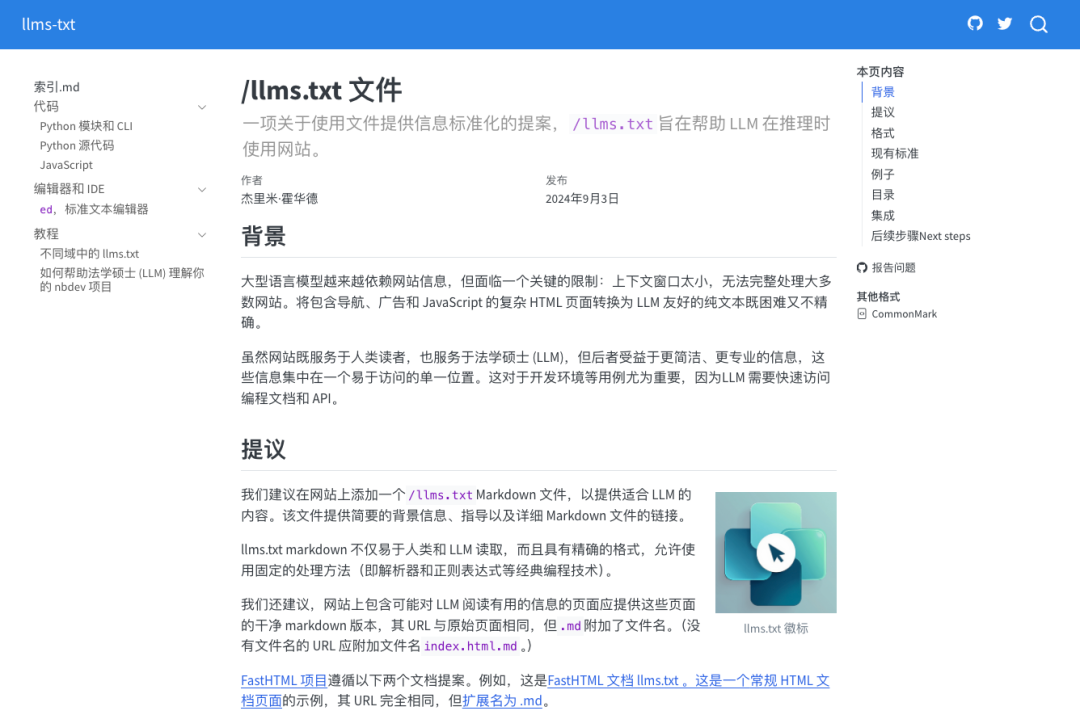Click the llms.txt 徽标 image caption
Image resolution: width=1080 pixels, height=715 pixels.
tap(776, 628)
